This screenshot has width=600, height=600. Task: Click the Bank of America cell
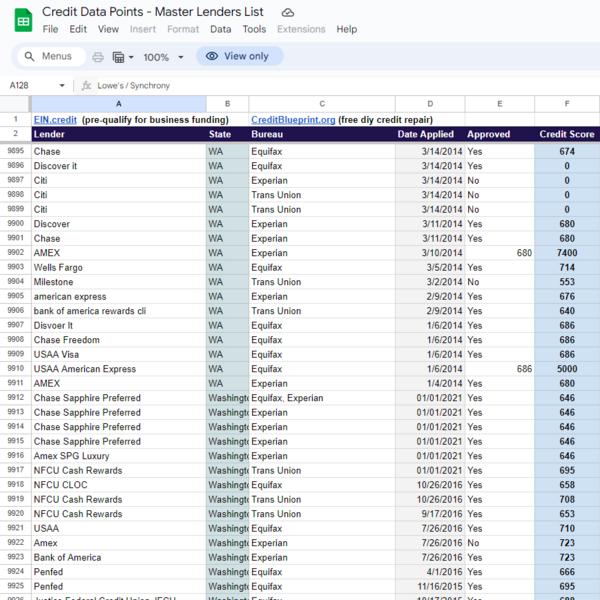pyautogui.click(x=119, y=558)
